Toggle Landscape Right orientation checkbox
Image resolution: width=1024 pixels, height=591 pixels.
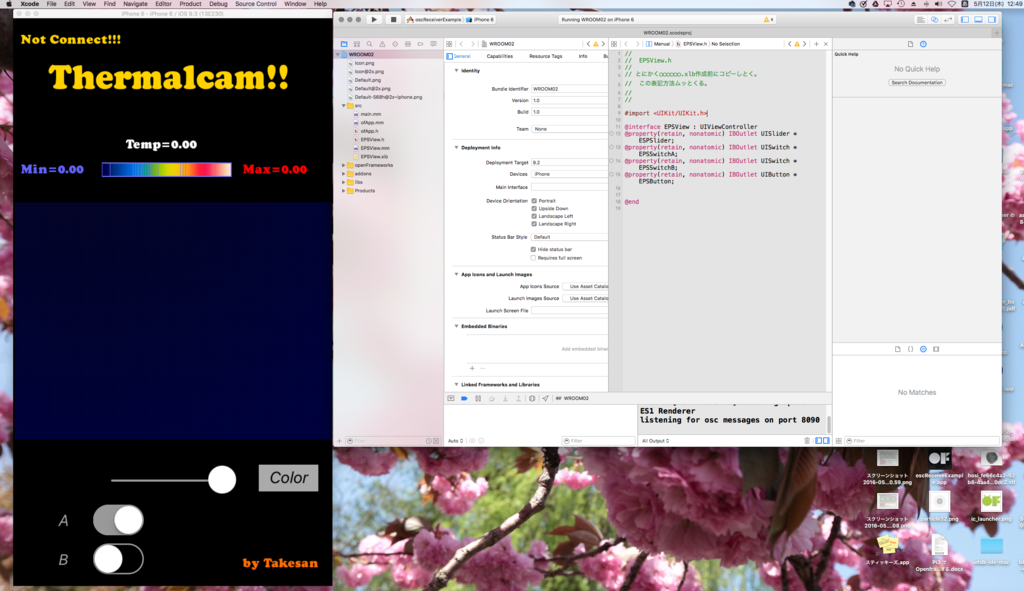tap(534, 224)
